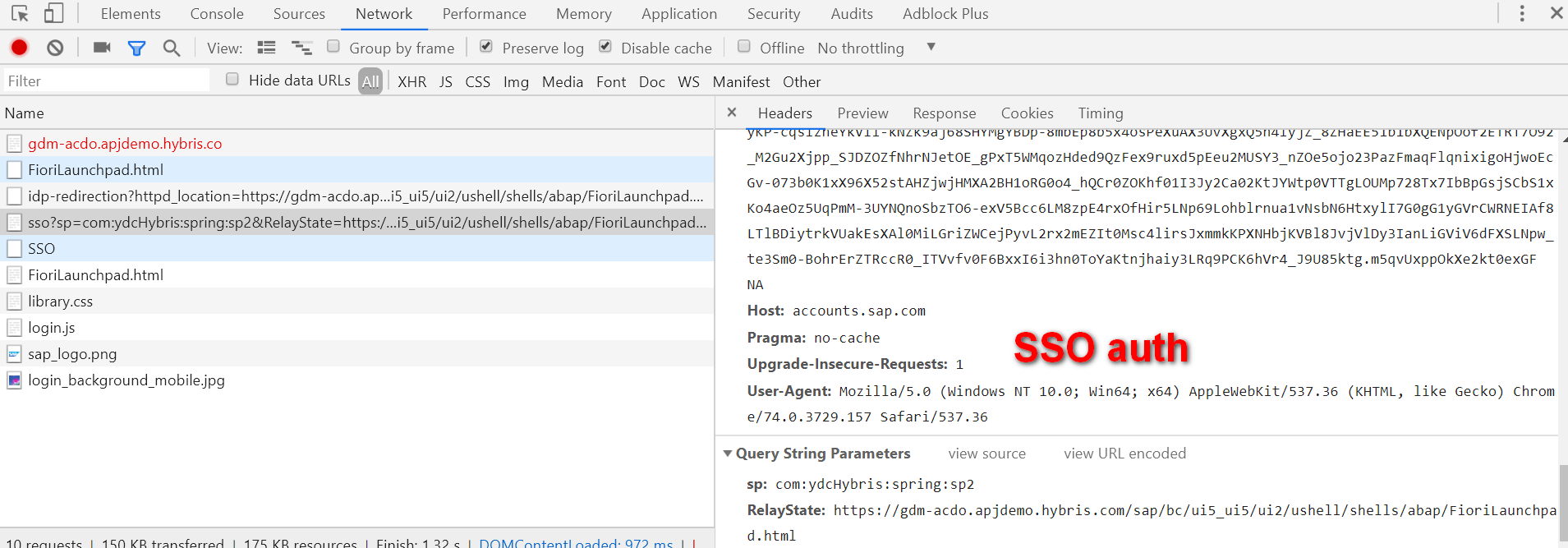Focus the Filter text field
This screenshot has width=1568, height=548.
tap(106, 81)
